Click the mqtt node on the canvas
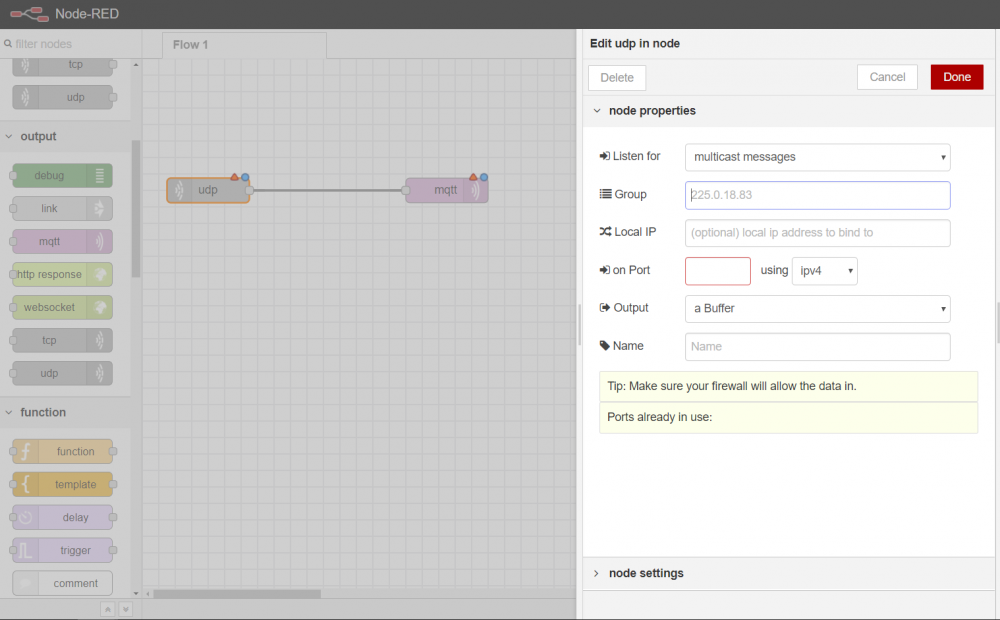This screenshot has height=620, width=1000. click(x=446, y=190)
